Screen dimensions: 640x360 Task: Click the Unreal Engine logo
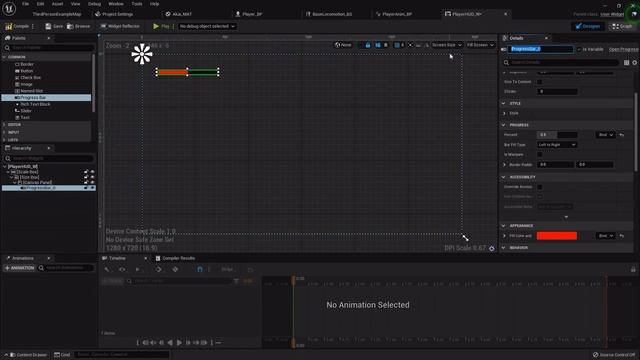coord(9,9)
